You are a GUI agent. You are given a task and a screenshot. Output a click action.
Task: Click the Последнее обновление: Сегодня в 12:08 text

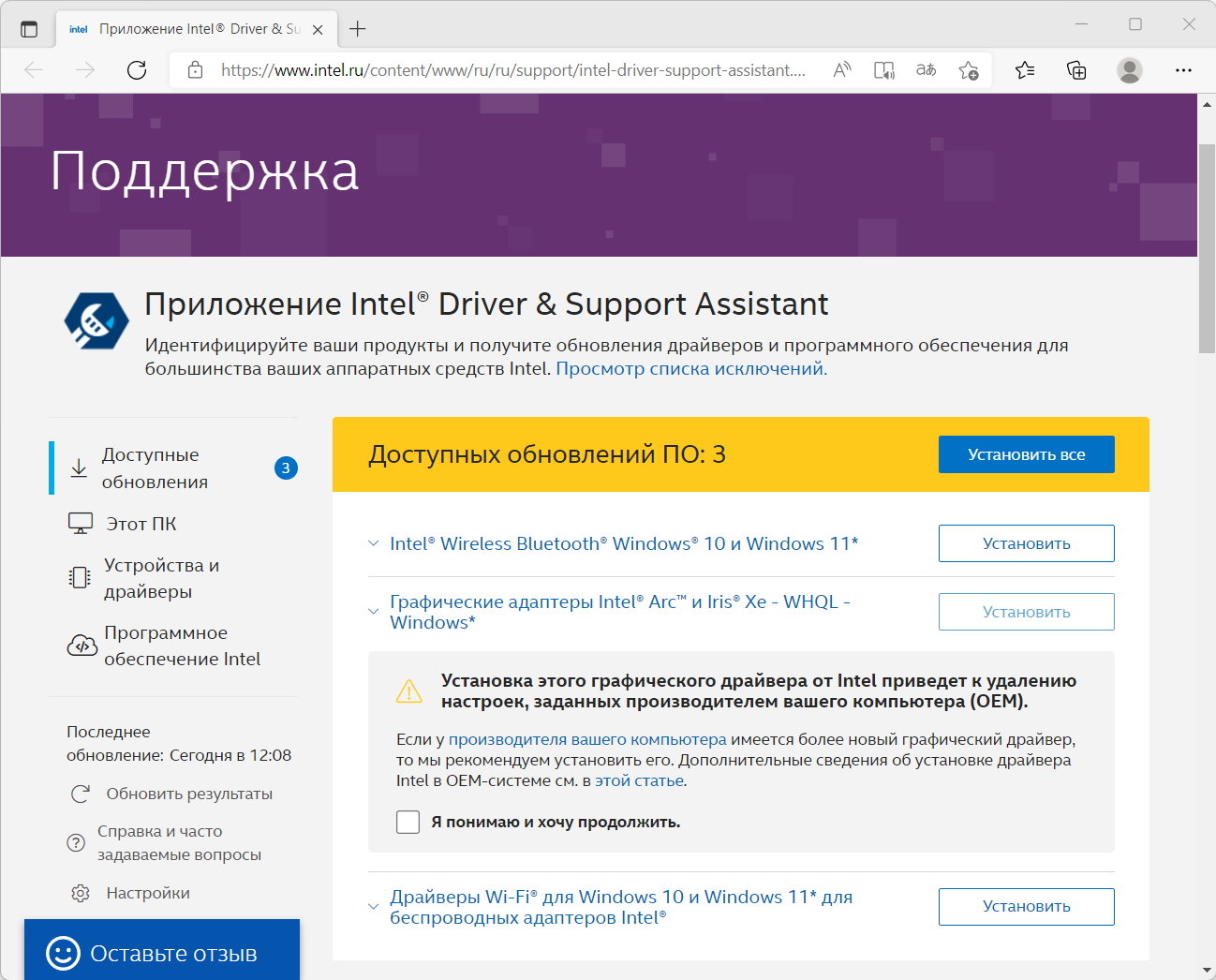179,744
